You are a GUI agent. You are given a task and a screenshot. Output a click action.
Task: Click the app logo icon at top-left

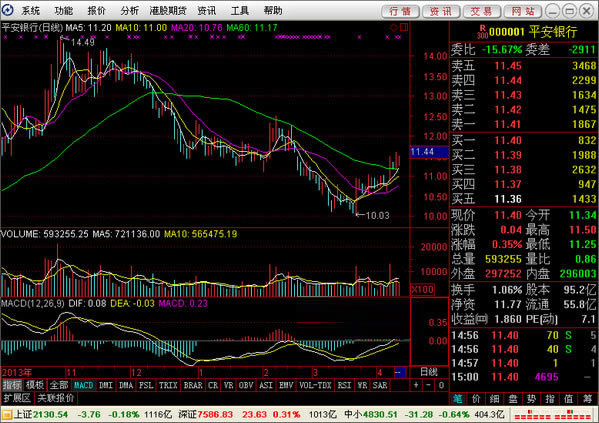(x=8, y=10)
